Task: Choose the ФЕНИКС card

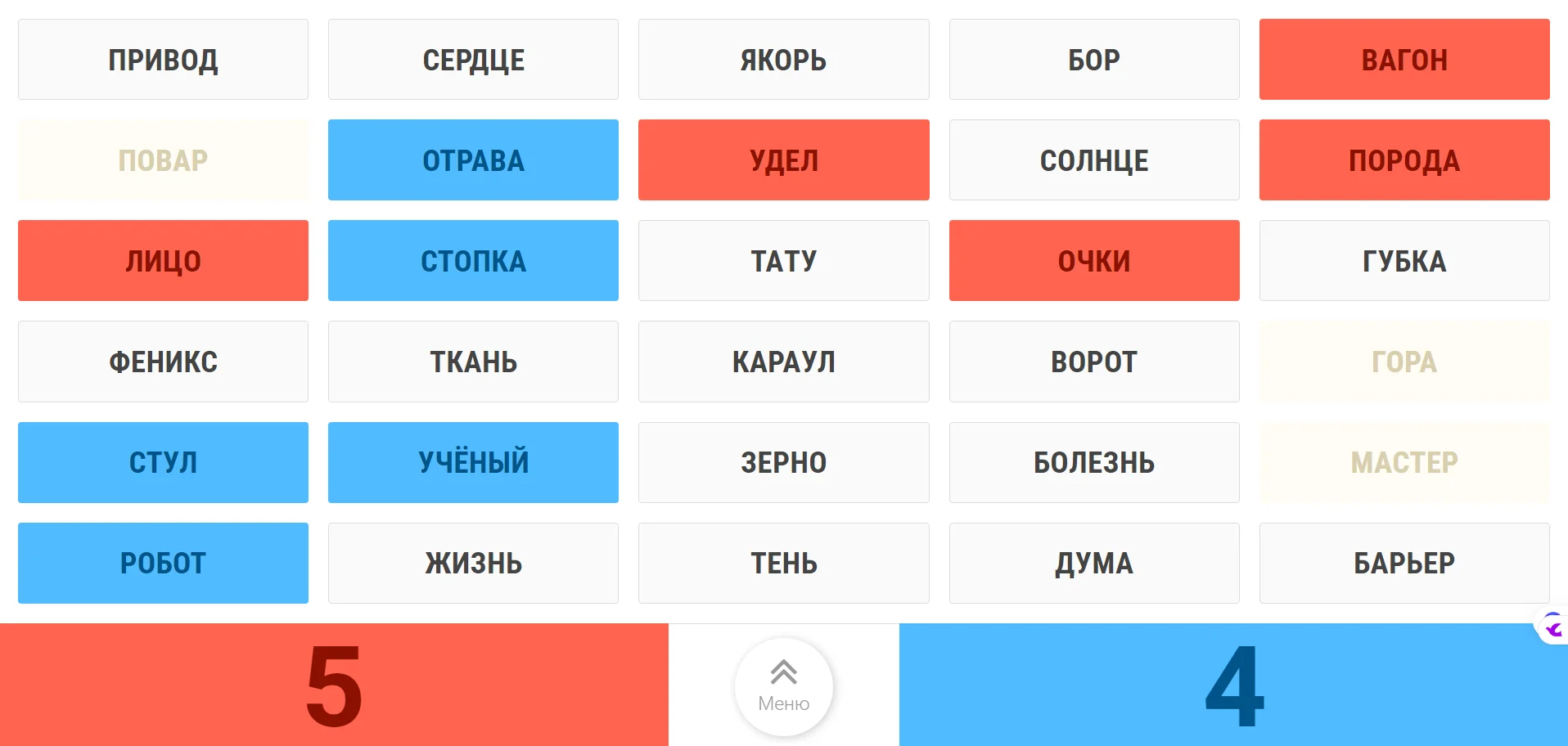Action: [x=163, y=362]
